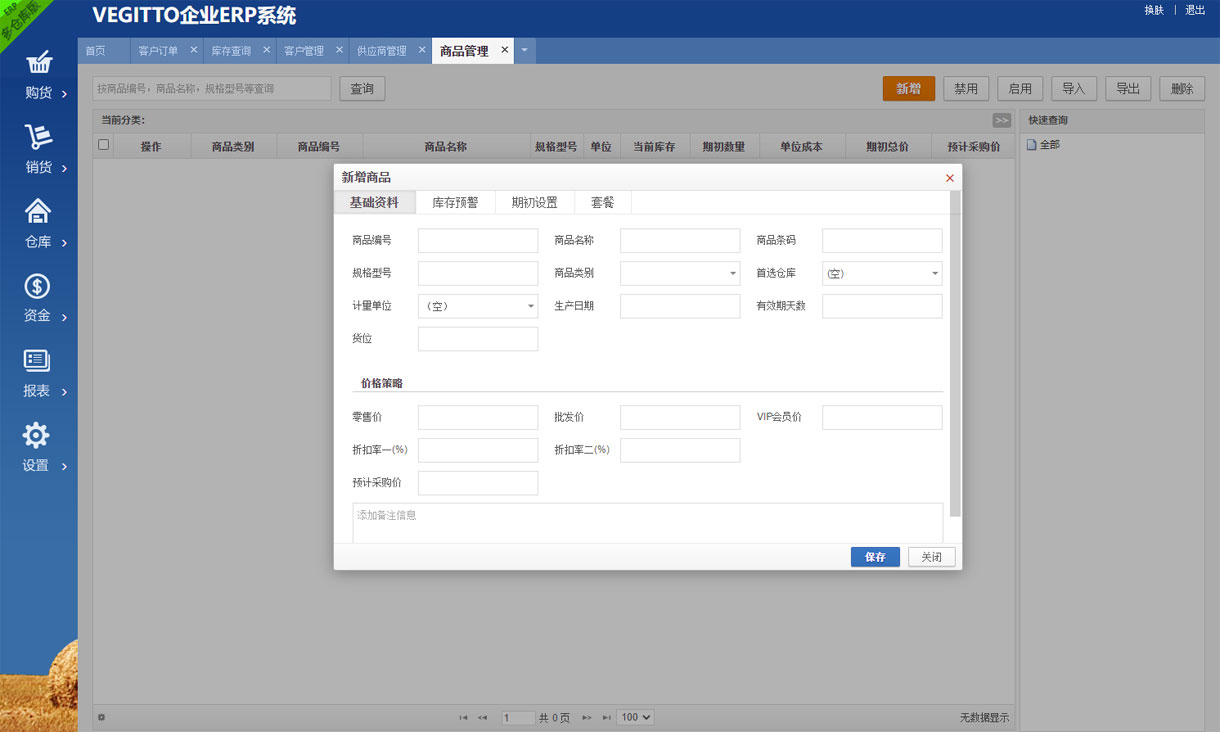Open the 销货 sales trolley icon
Screen dimensions: 1220x732
click(38, 138)
